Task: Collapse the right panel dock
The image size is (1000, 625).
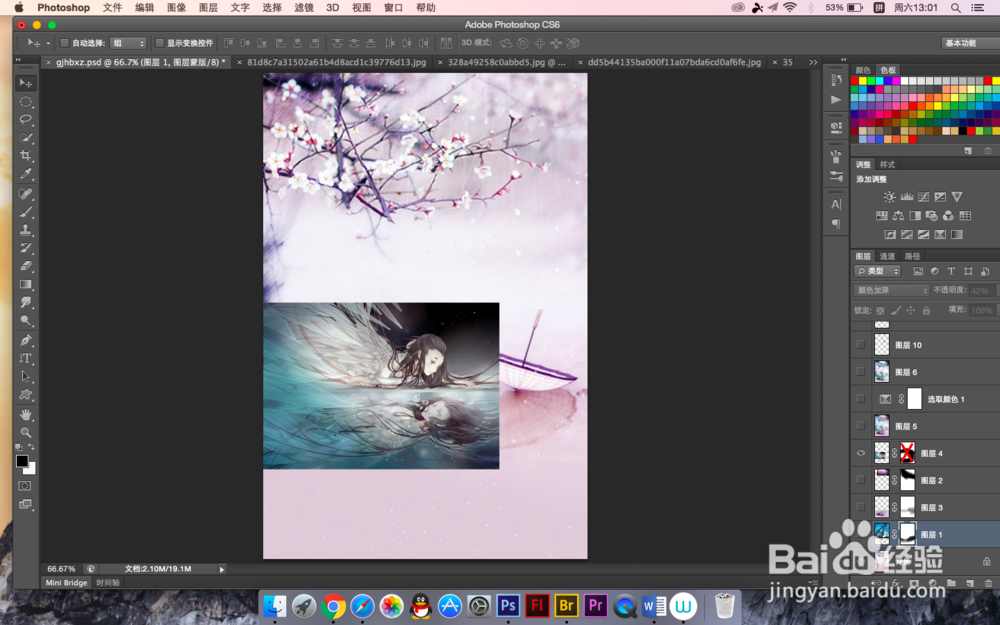Action: click(x=844, y=59)
